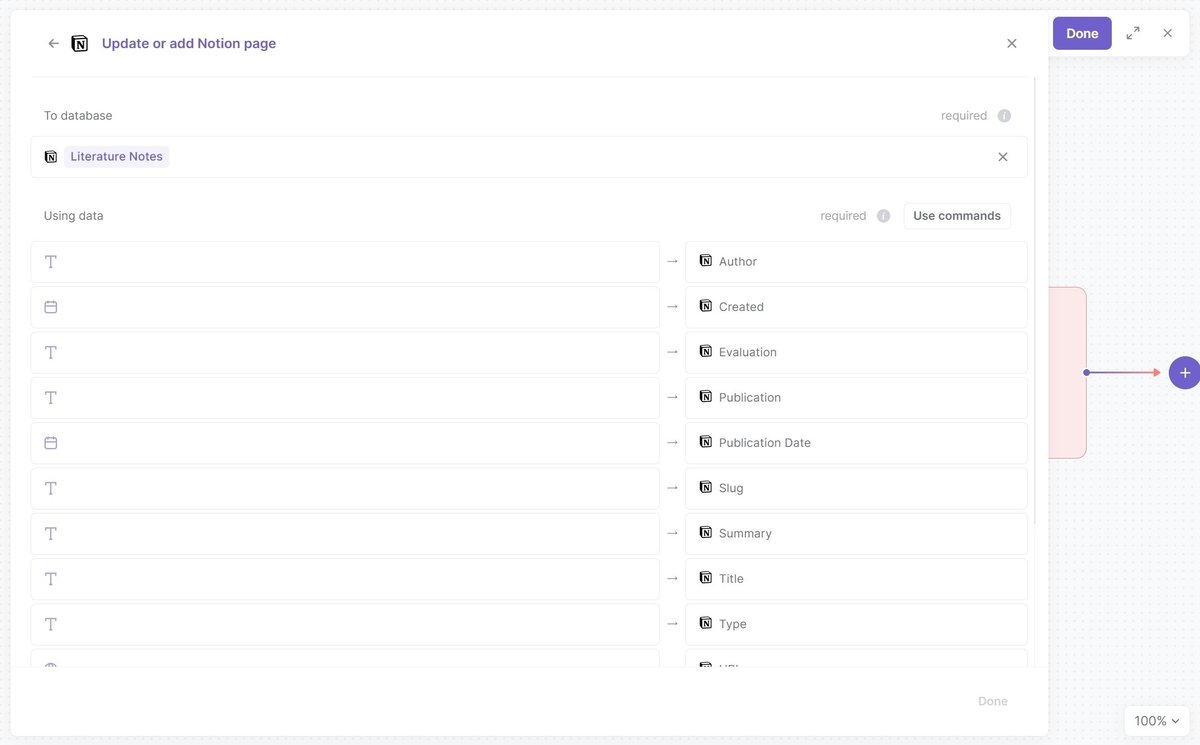Select the Title Notion property field
Screen dimensions: 1200x745
[x=856, y=579]
